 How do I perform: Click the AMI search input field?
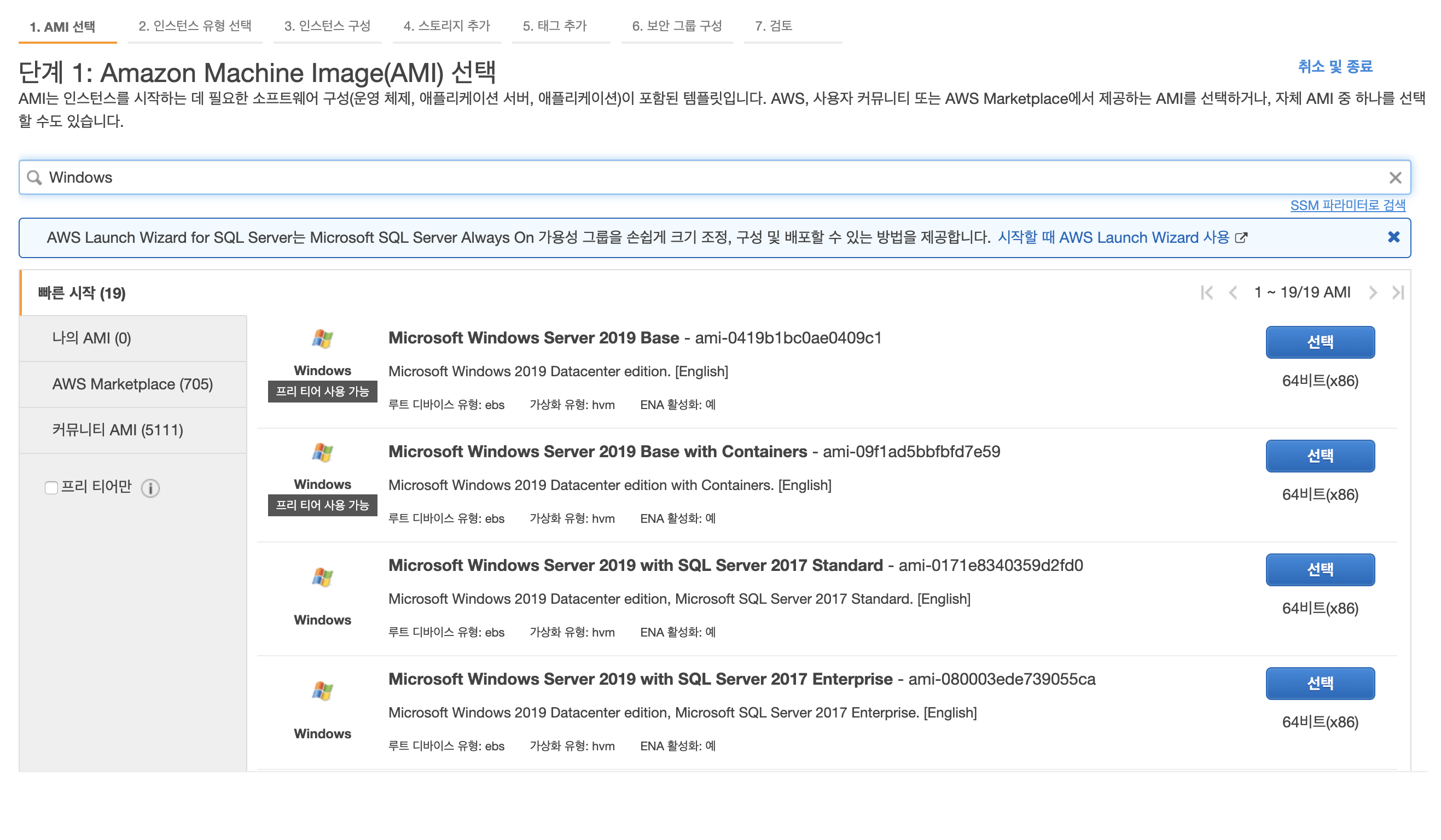(x=715, y=178)
